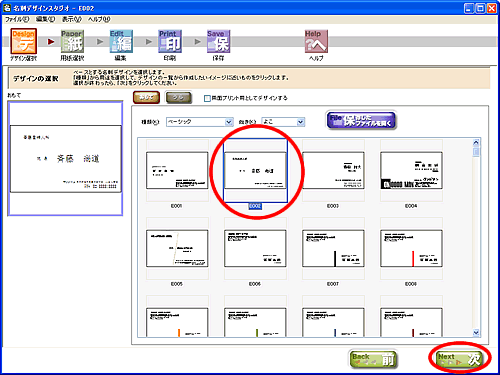Go to the Paper selection step icon
The image size is (500, 375).
pyautogui.click(x=72, y=41)
